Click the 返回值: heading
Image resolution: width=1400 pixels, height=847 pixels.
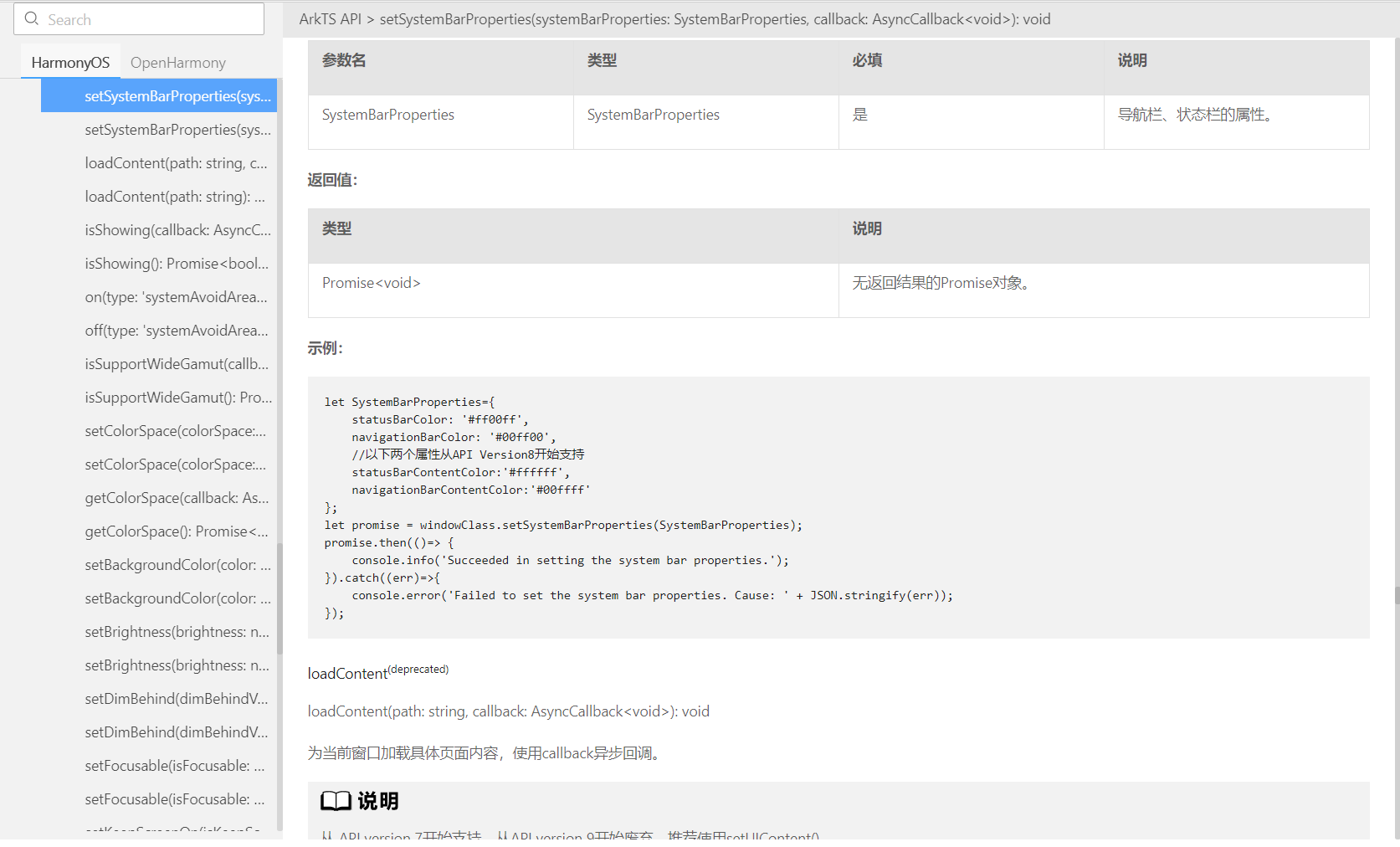(x=332, y=180)
